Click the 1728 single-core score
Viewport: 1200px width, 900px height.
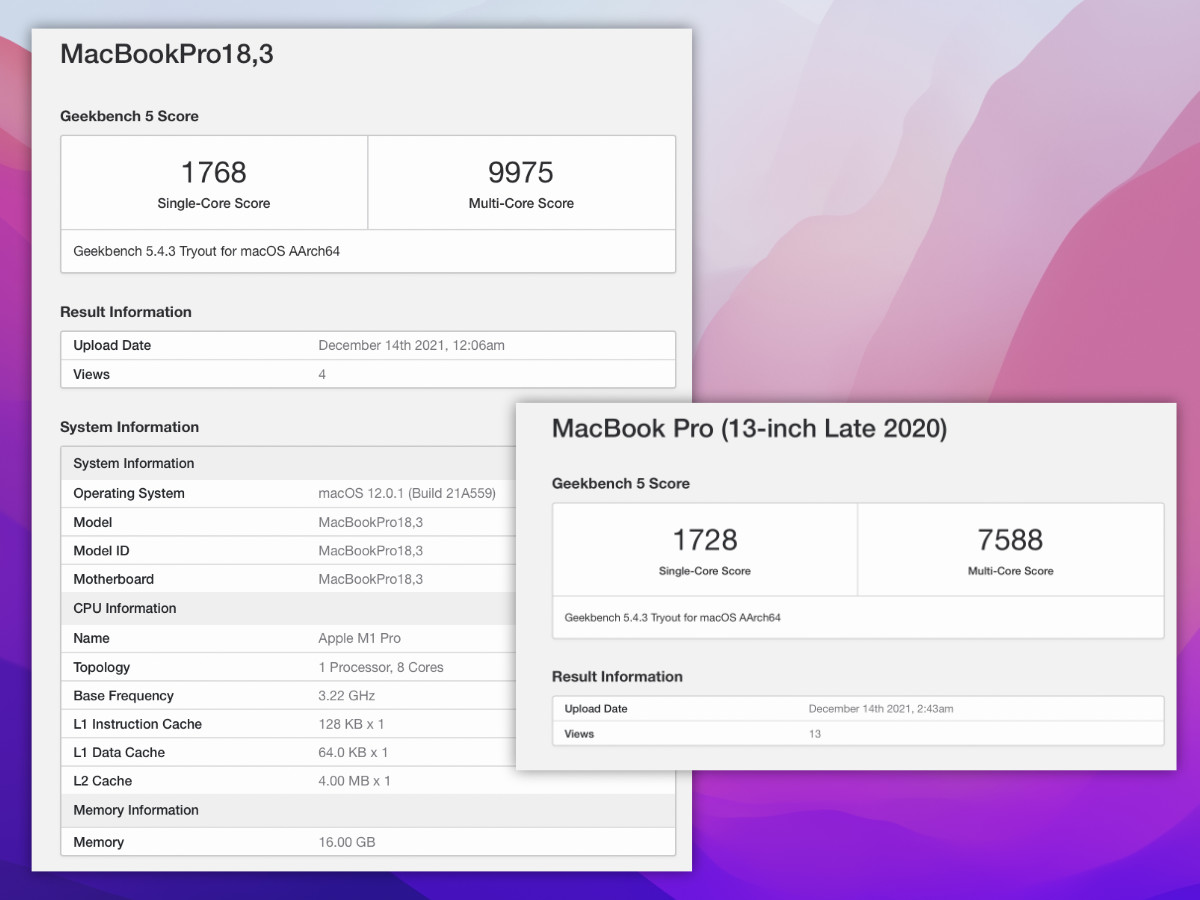coord(705,540)
